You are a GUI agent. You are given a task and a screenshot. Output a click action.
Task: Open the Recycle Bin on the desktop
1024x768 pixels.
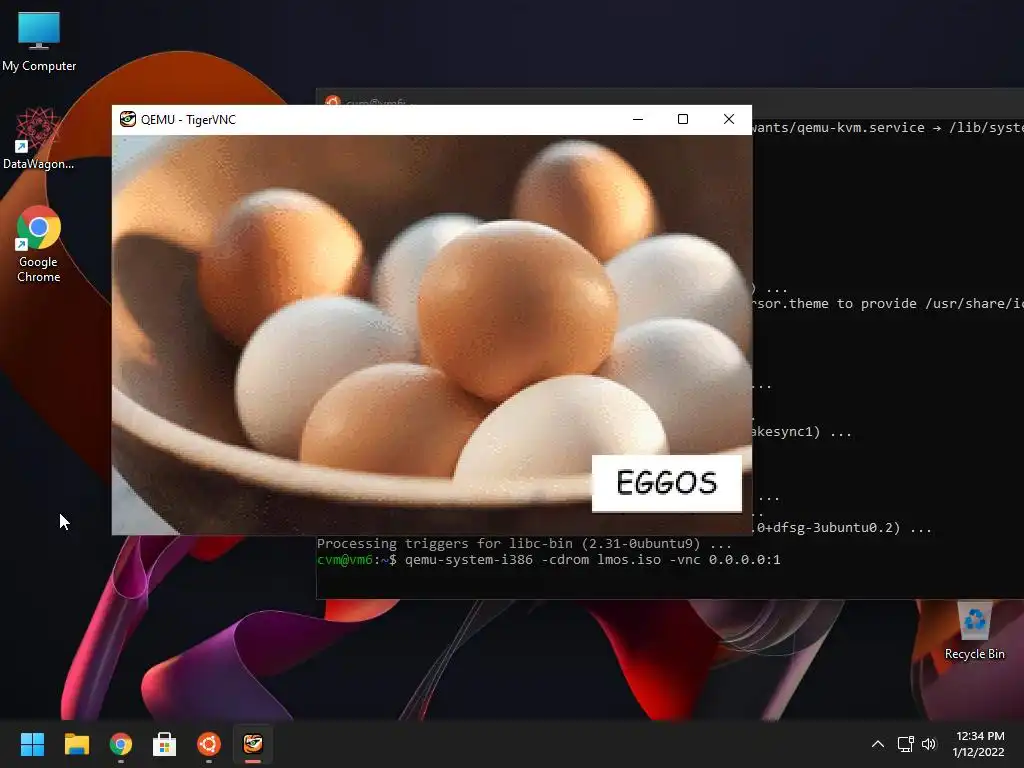point(974,631)
